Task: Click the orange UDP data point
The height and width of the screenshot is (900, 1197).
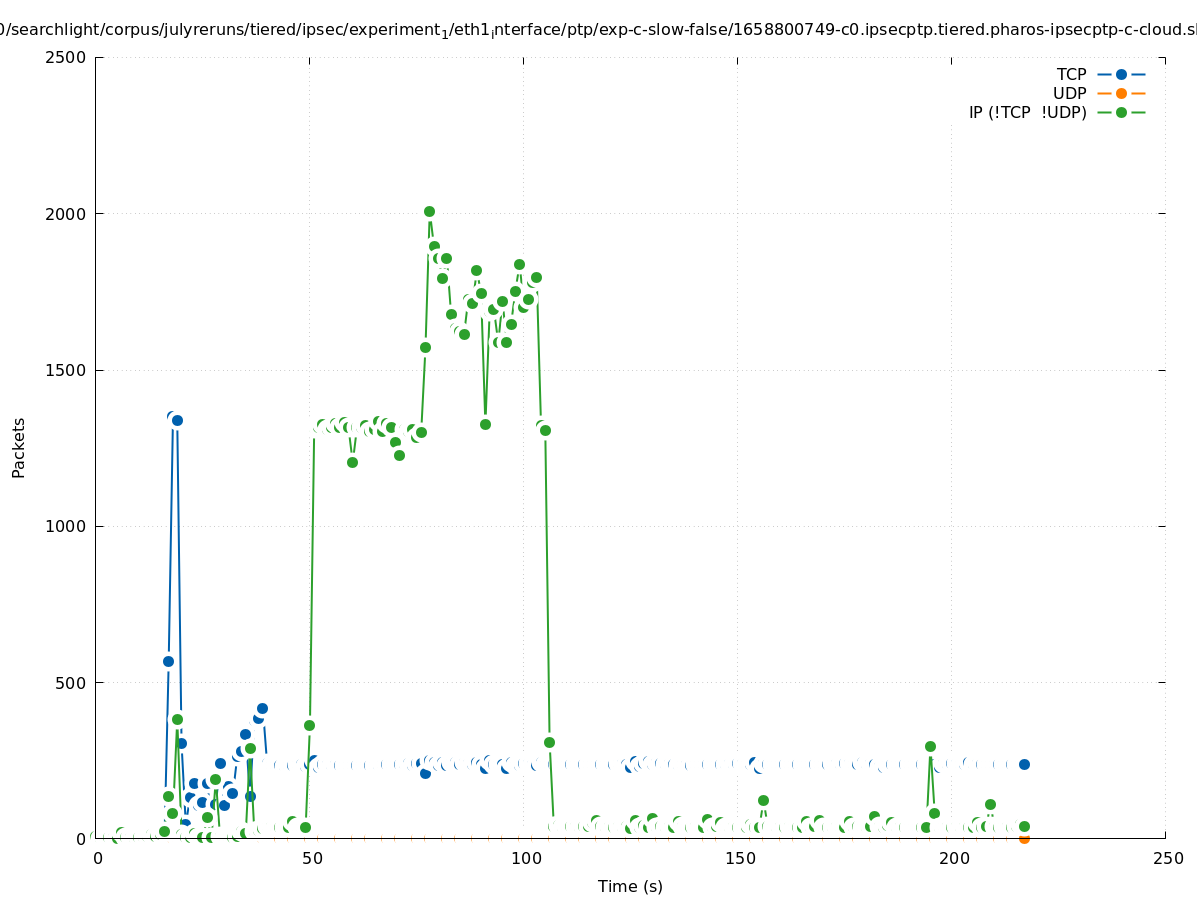Action: click(1024, 838)
